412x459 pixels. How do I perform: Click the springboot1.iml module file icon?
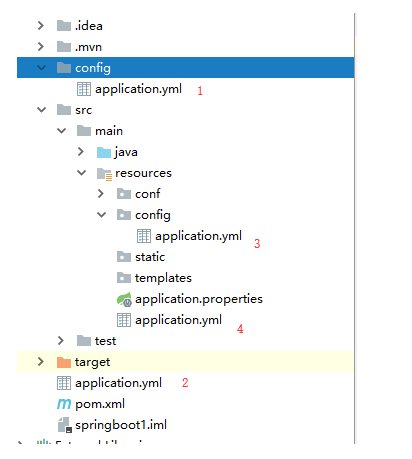click(x=65, y=425)
